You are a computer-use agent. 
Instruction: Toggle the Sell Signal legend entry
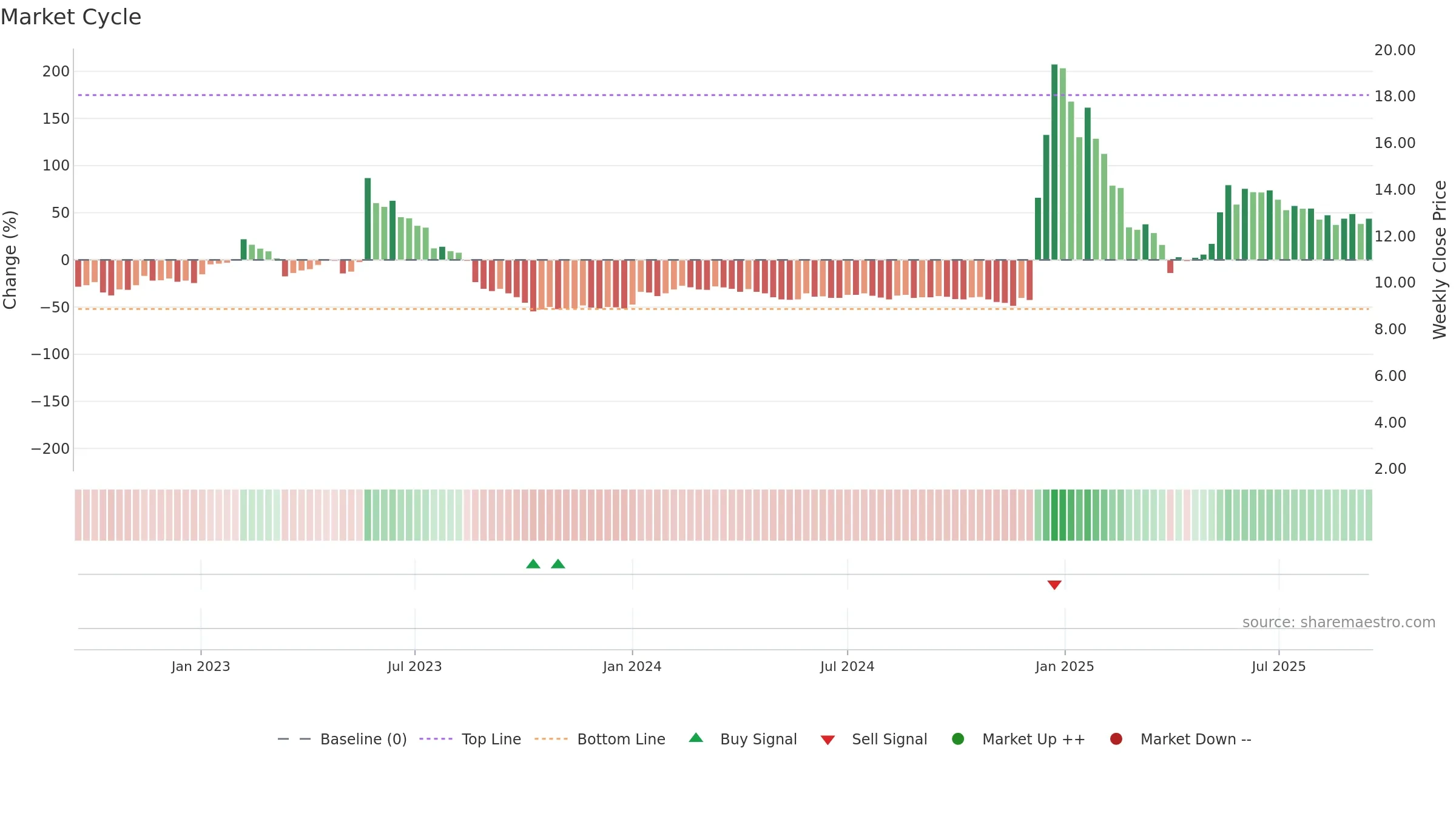click(874, 739)
